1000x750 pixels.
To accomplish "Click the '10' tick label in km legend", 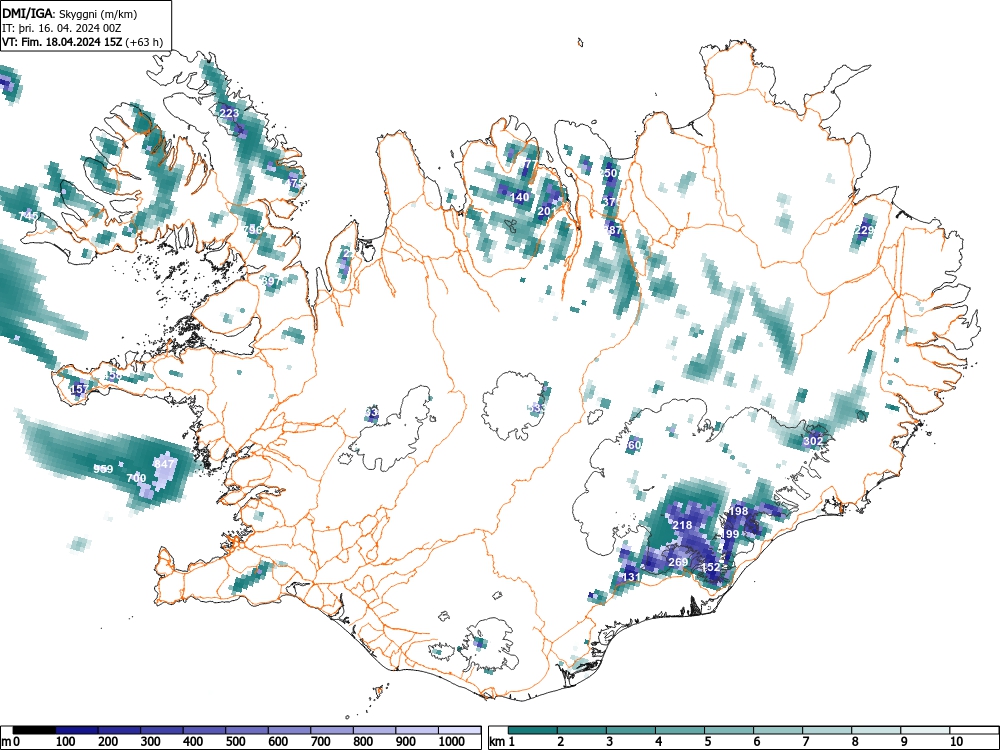I will pyautogui.click(x=955, y=742).
